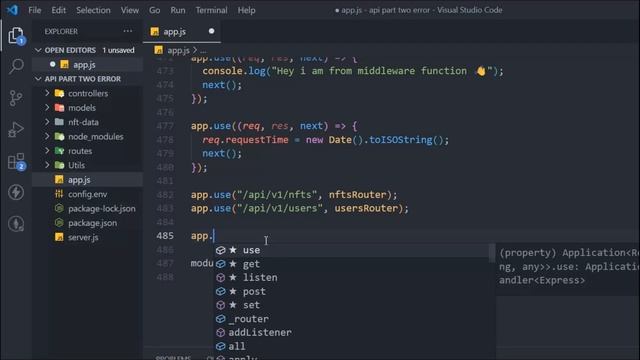This screenshot has width=640, height=360.
Task: Click the routes folder icon
Action: (x=60, y=151)
